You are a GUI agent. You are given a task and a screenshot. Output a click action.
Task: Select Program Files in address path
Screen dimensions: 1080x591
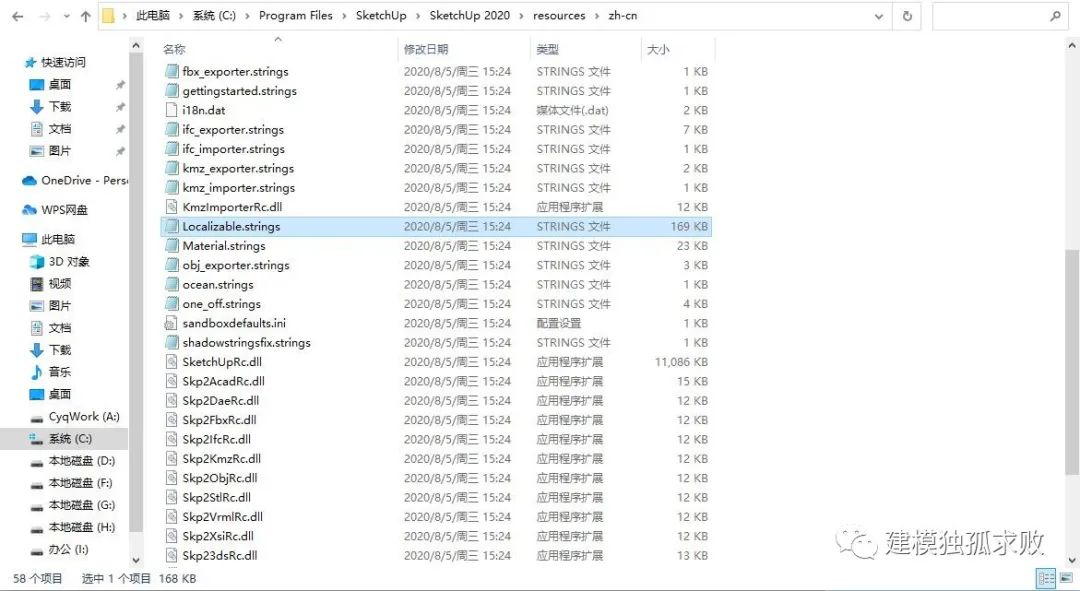(x=295, y=16)
